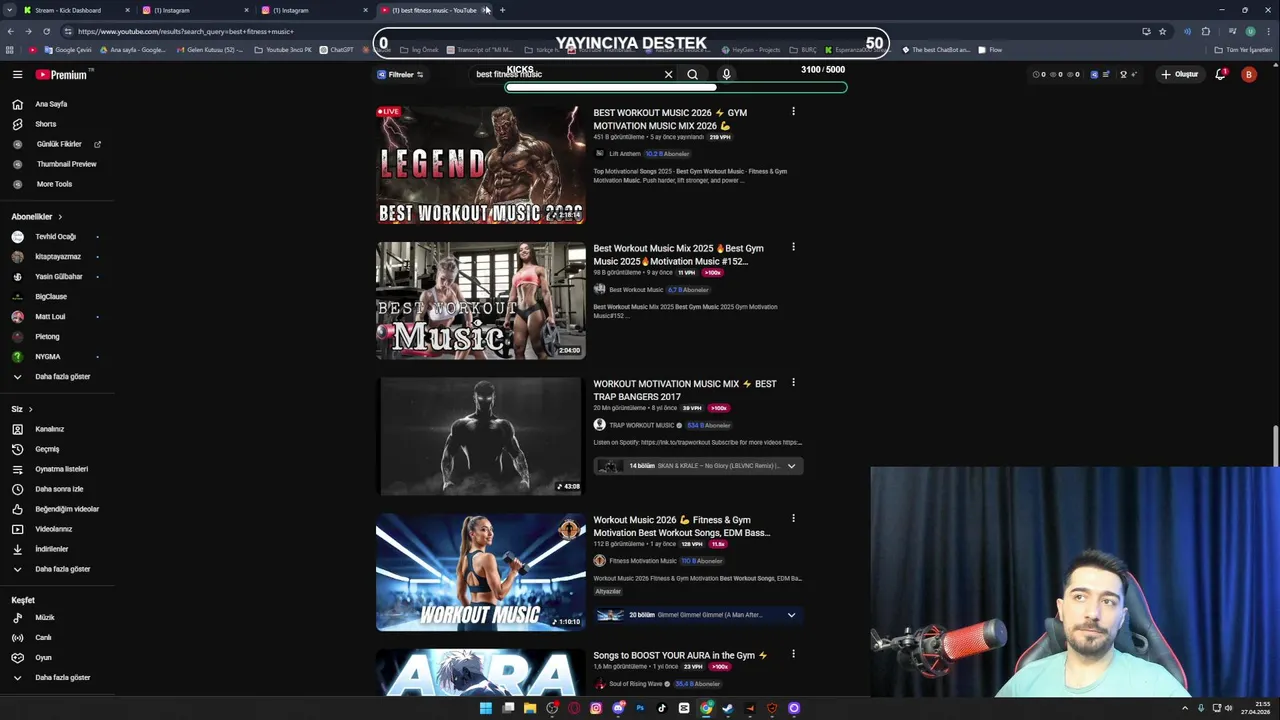Open more options for Best Workout Music Mix 2025
1280x720 pixels.
click(793, 247)
